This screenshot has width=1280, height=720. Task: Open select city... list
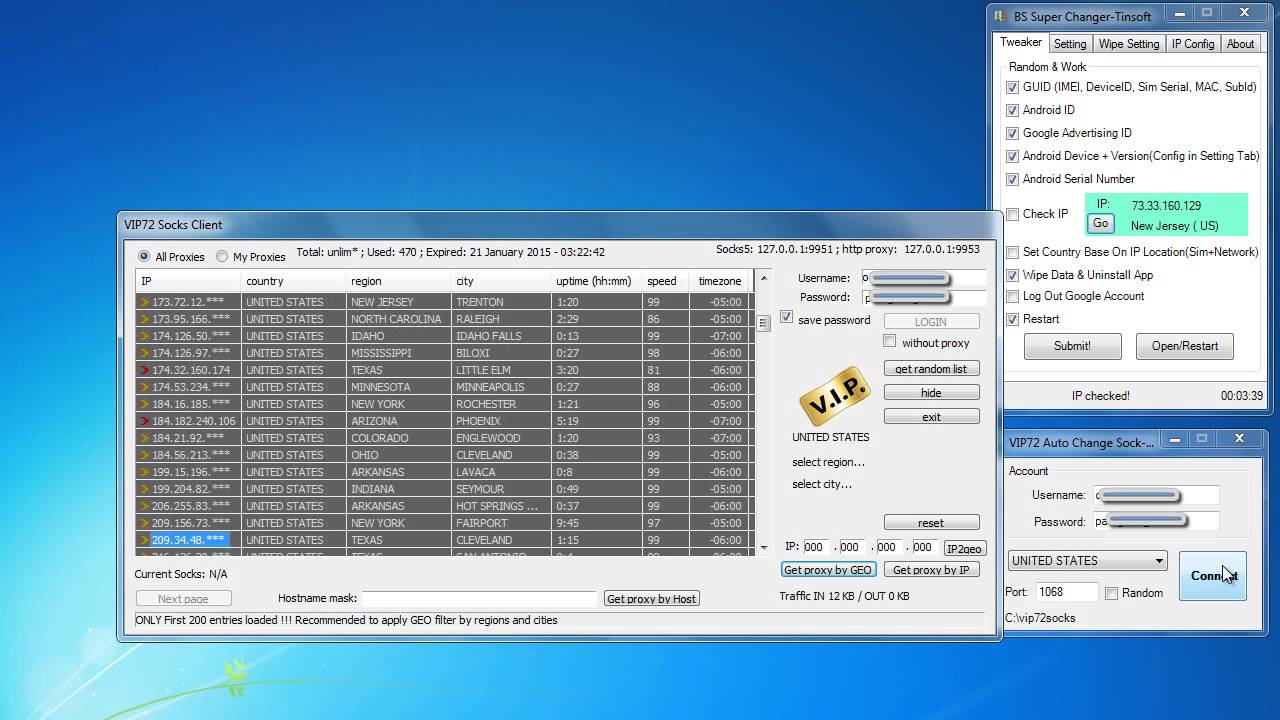click(822, 484)
